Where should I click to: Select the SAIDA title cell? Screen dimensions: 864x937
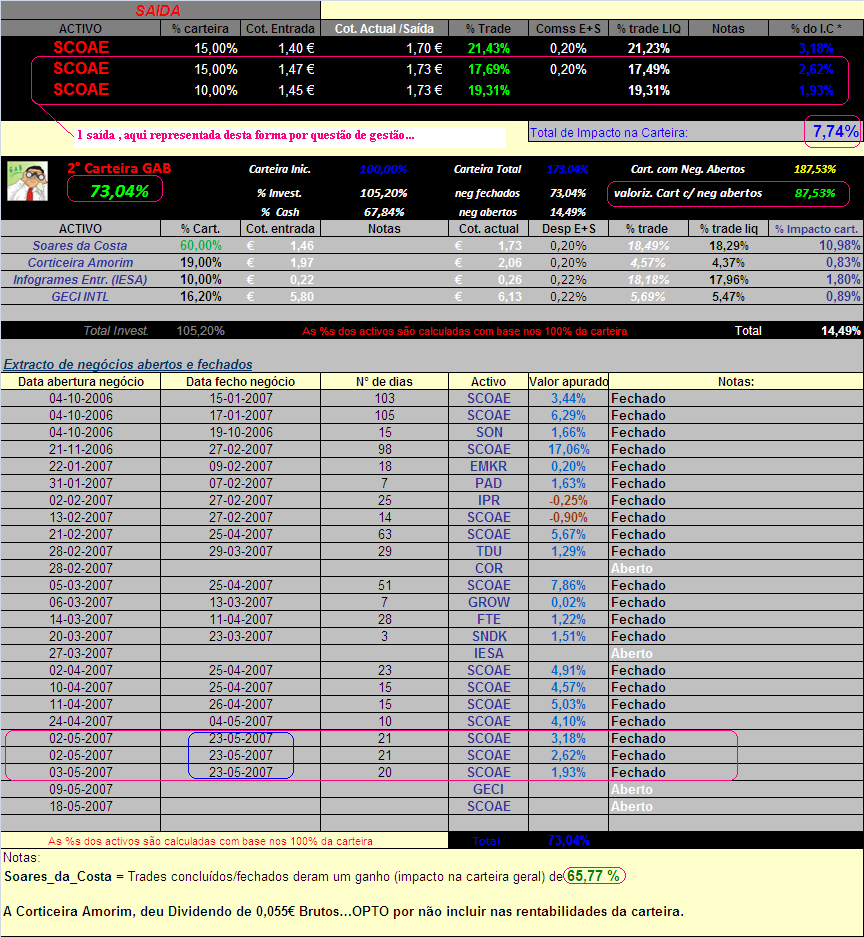(x=160, y=10)
